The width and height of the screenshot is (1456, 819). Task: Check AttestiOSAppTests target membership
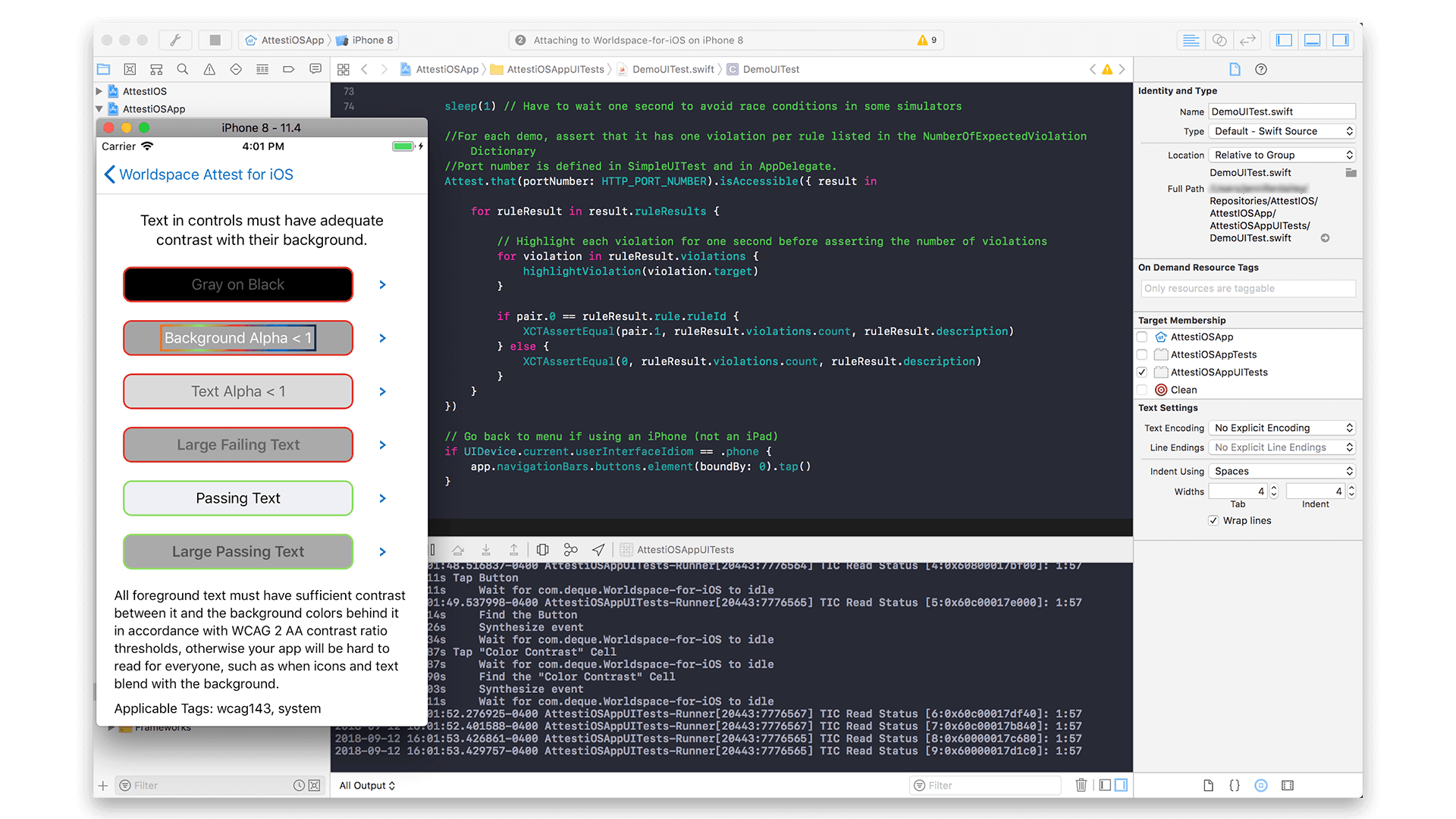point(1142,354)
